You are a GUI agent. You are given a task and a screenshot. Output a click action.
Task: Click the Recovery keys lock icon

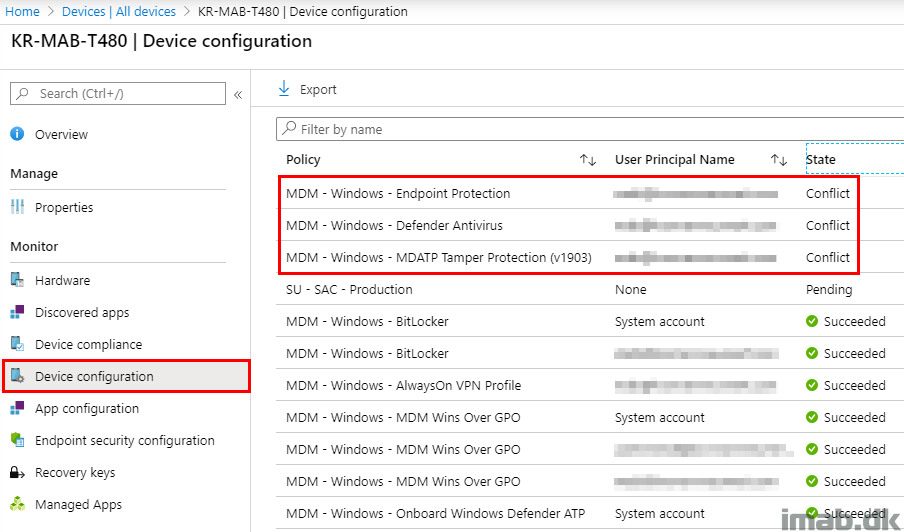point(17,473)
